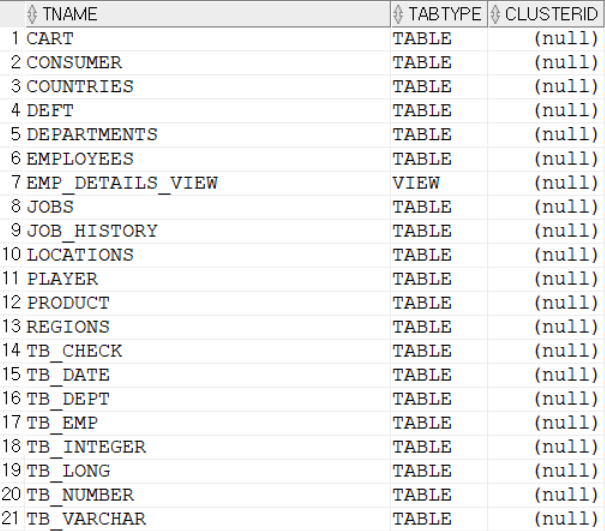Select the TB_LONG name cell
Viewport: 605px width, 531px height.
tap(208, 471)
